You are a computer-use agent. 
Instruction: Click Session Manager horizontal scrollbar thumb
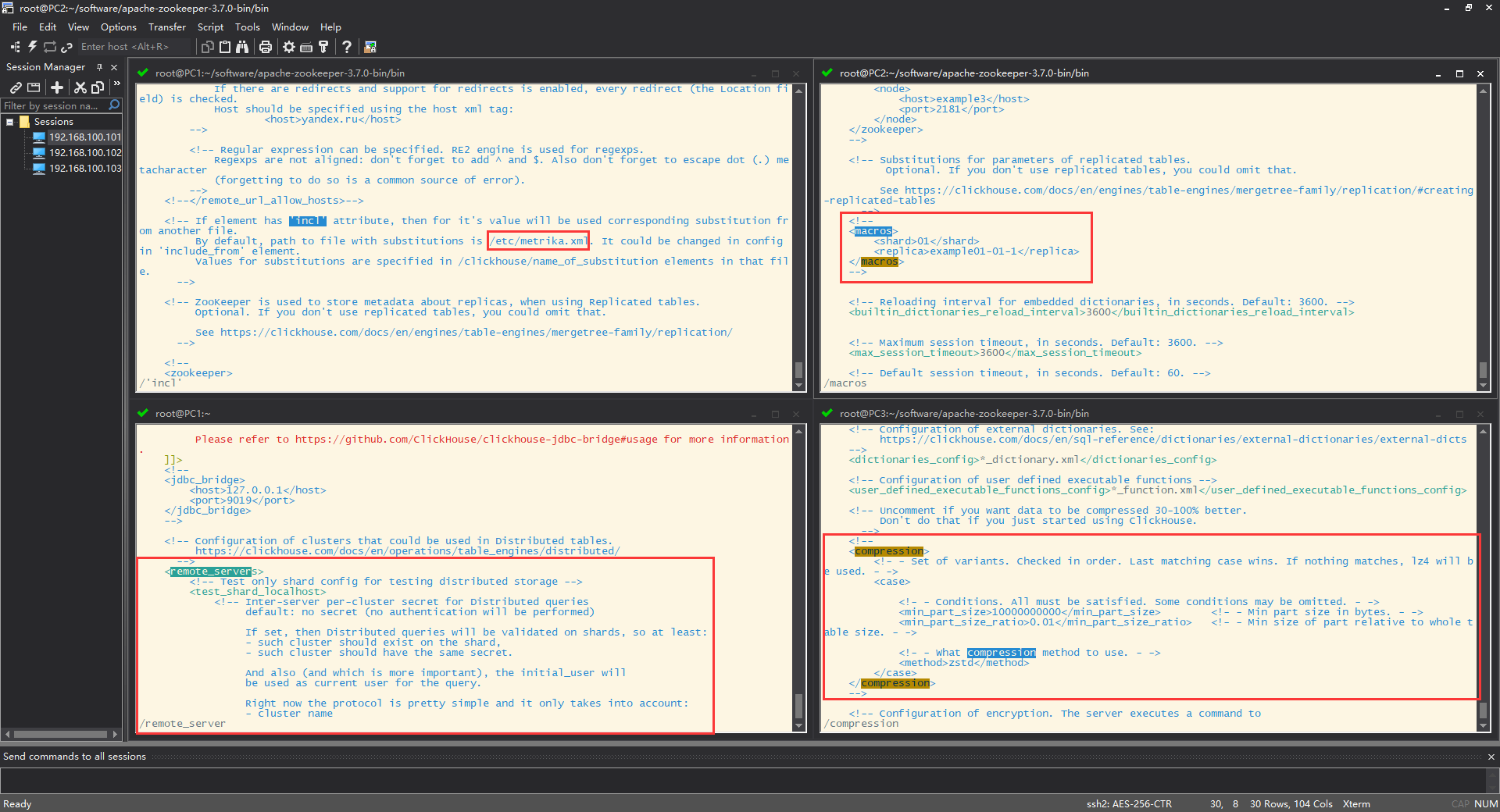click(60, 734)
